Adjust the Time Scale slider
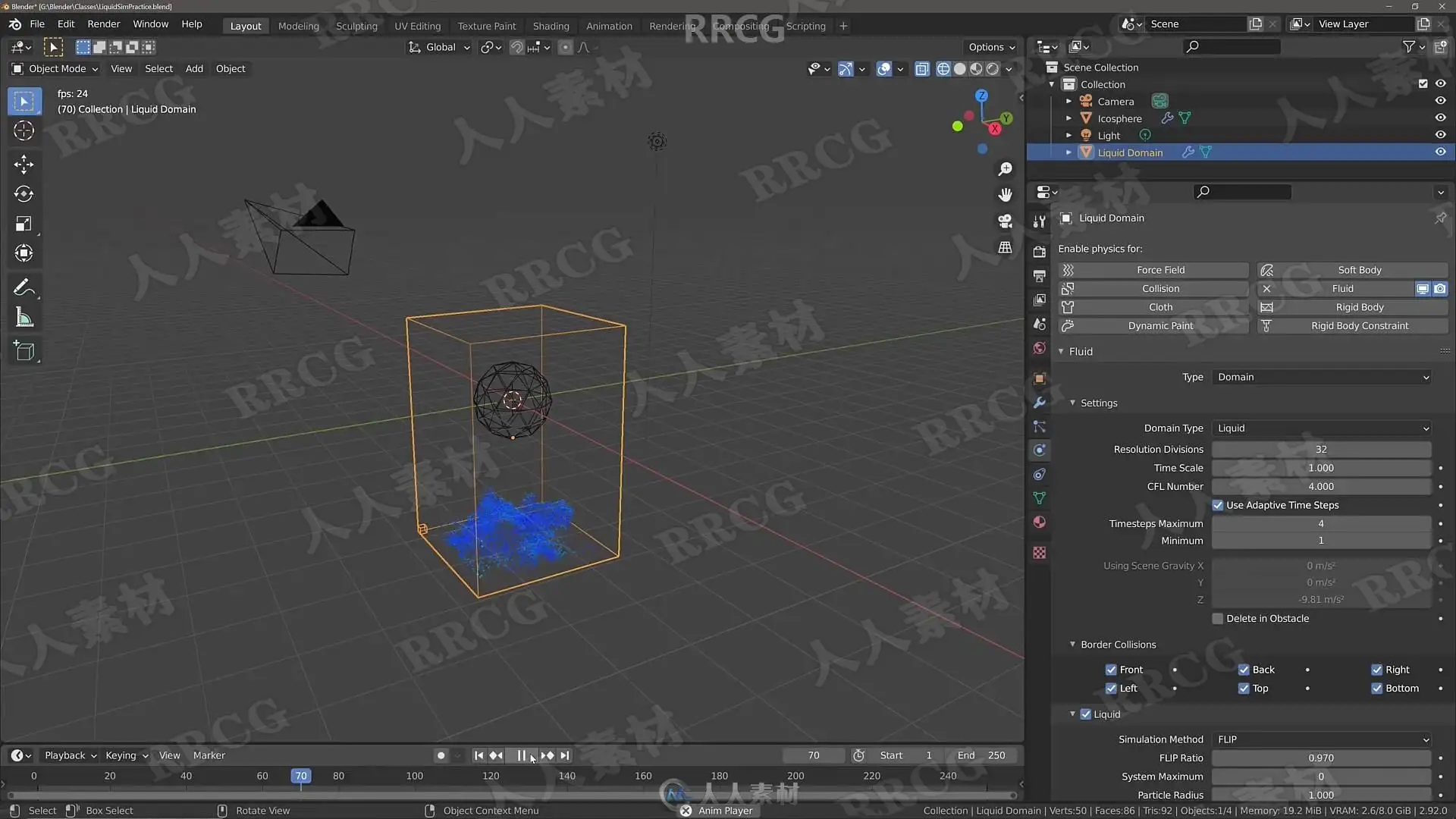This screenshot has height=819, width=1456. (1321, 468)
